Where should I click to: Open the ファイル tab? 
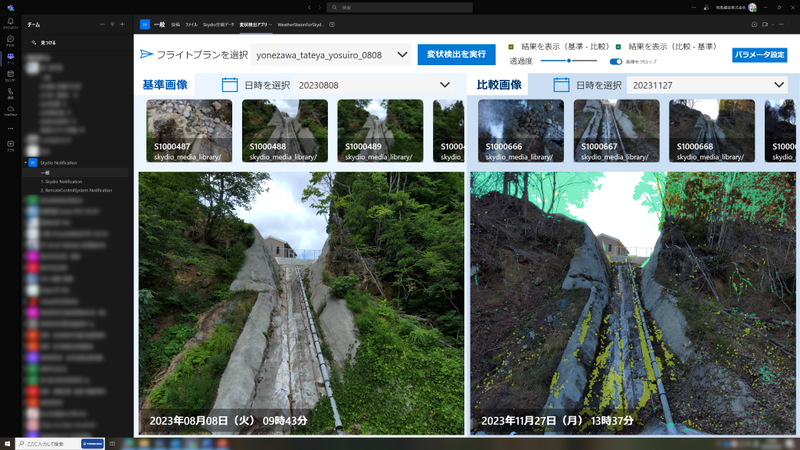(x=191, y=24)
